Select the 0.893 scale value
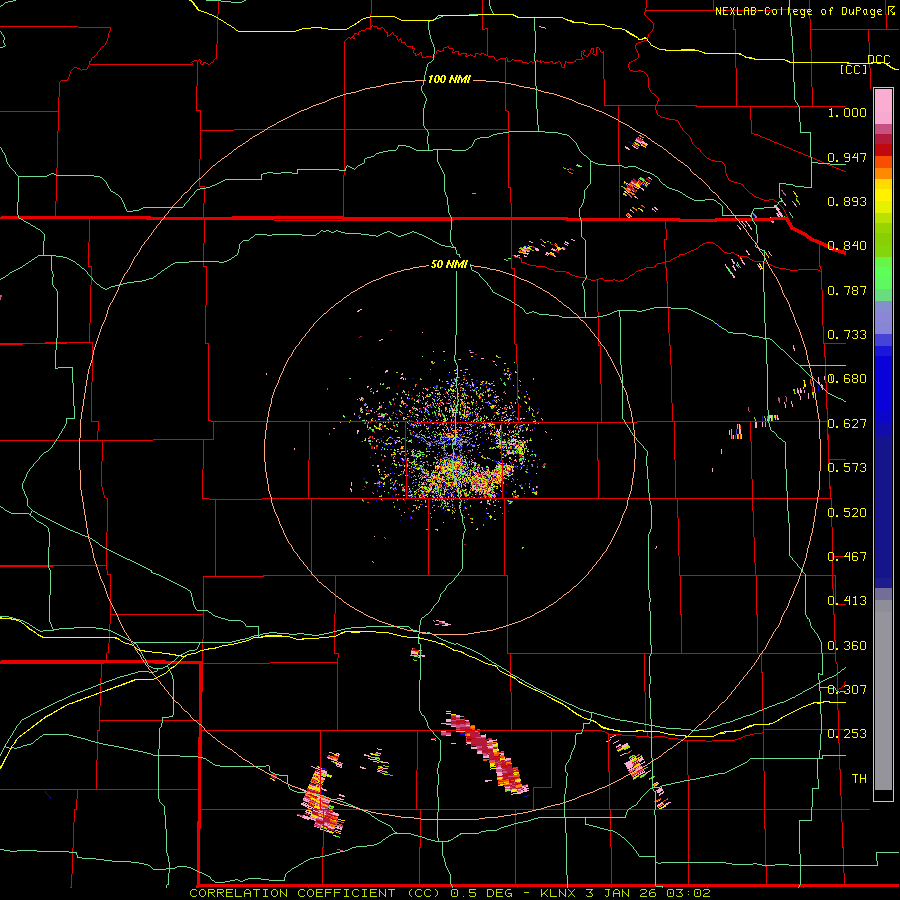Image resolution: width=900 pixels, height=900 pixels. (847, 201)
